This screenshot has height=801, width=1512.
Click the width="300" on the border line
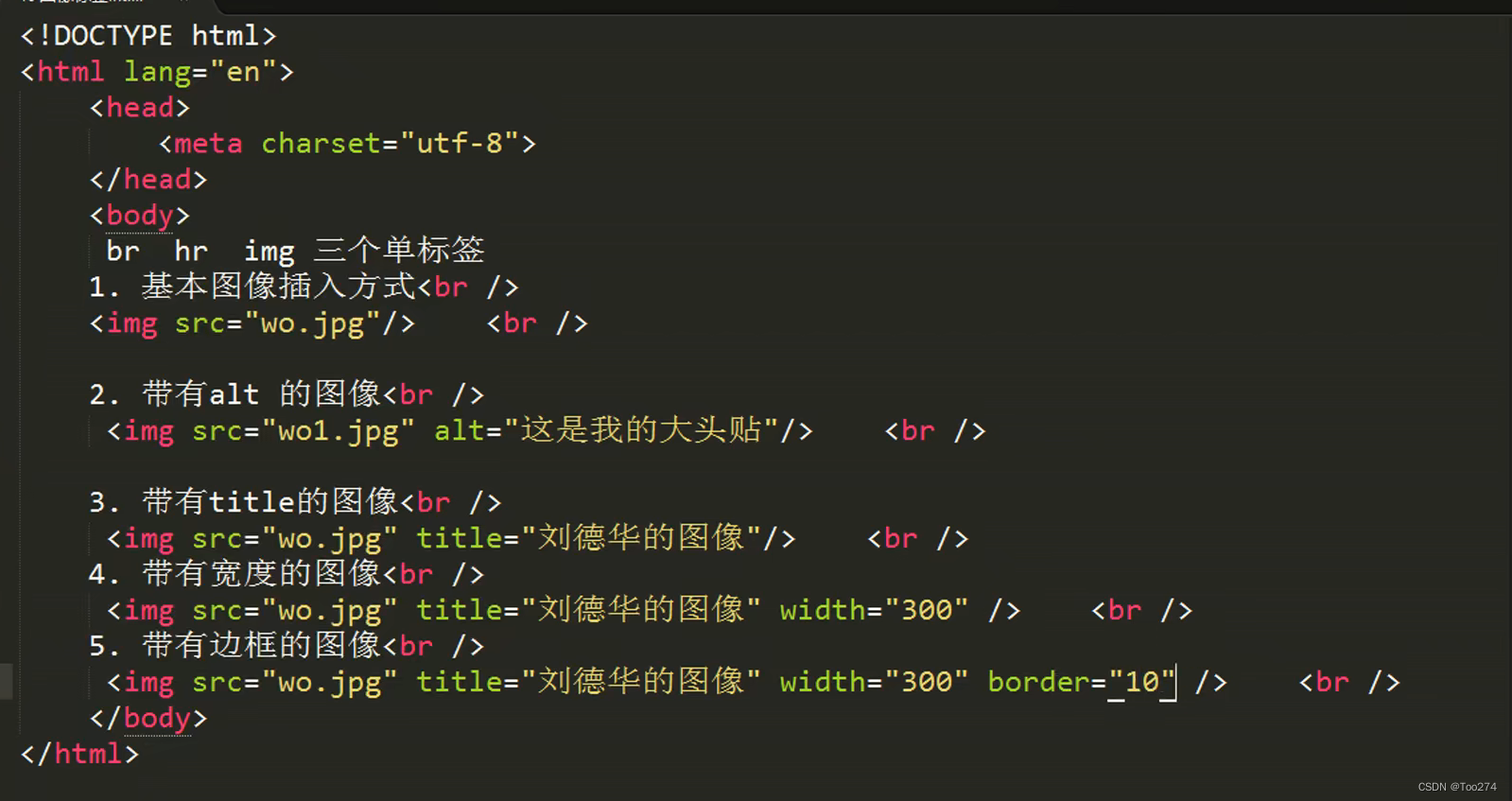875,682
